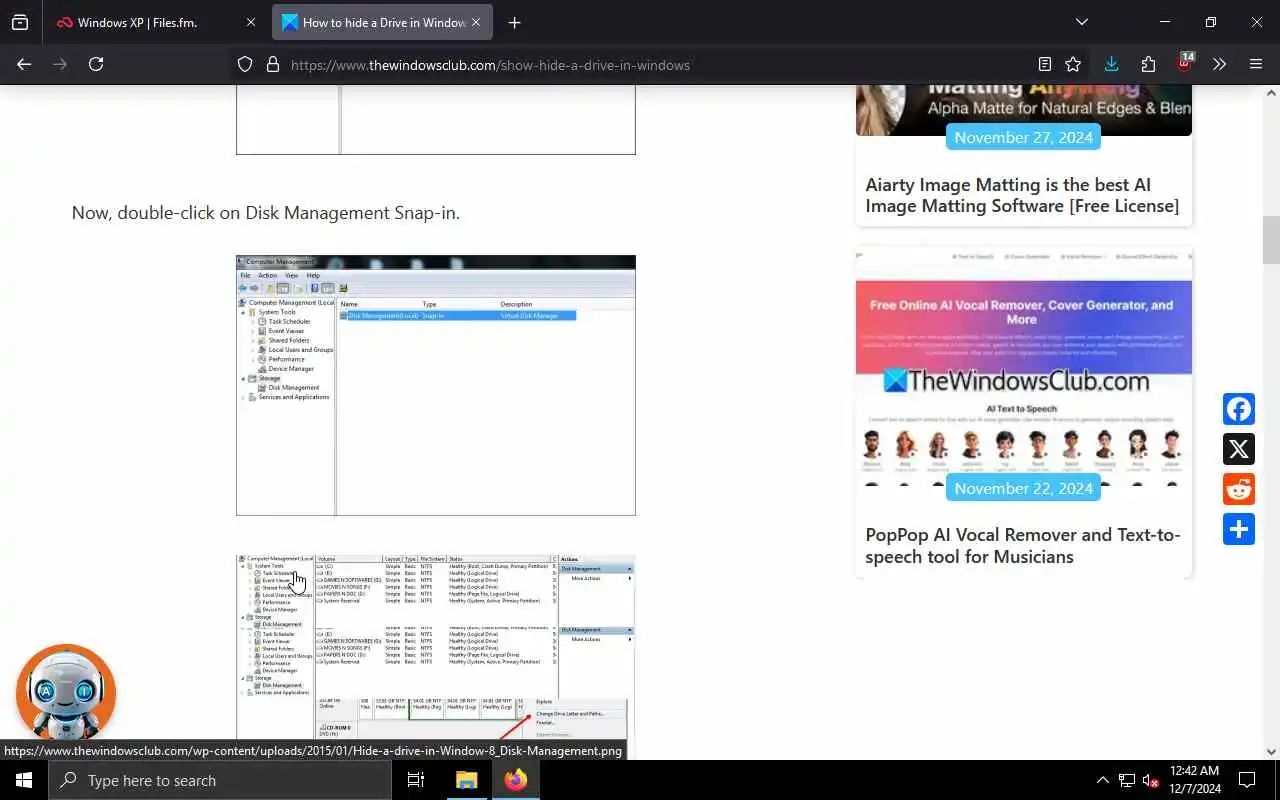Screen dimensions: 1280x800
Task: Go back to previous page
Action: (24, 64)
